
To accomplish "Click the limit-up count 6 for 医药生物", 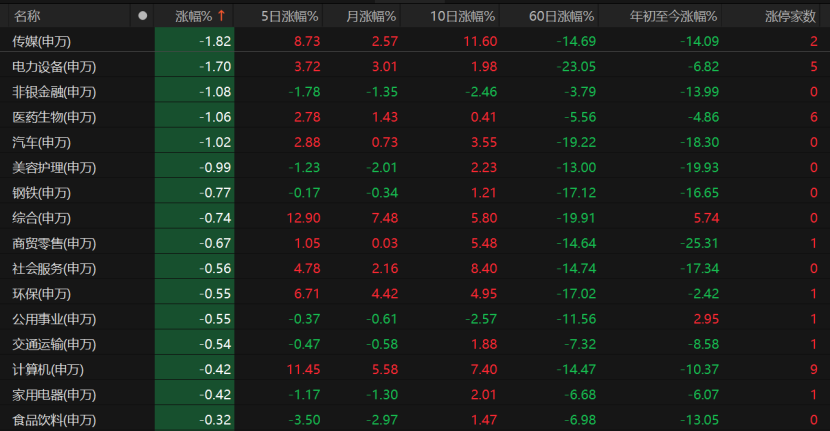I will [x=814, y=117].
